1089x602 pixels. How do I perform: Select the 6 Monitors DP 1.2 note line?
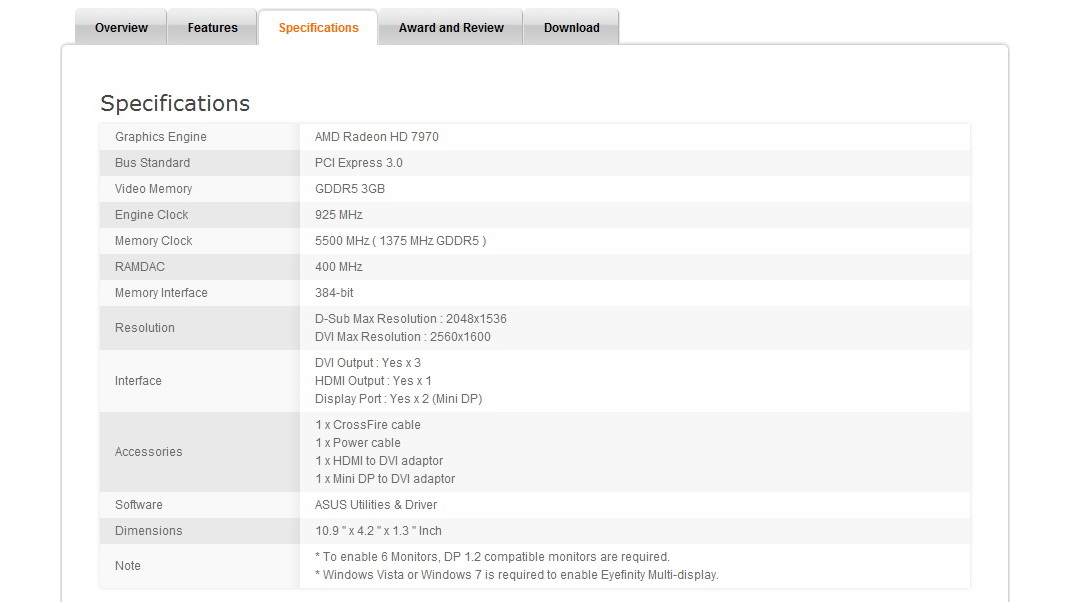(x=492, y=557)
